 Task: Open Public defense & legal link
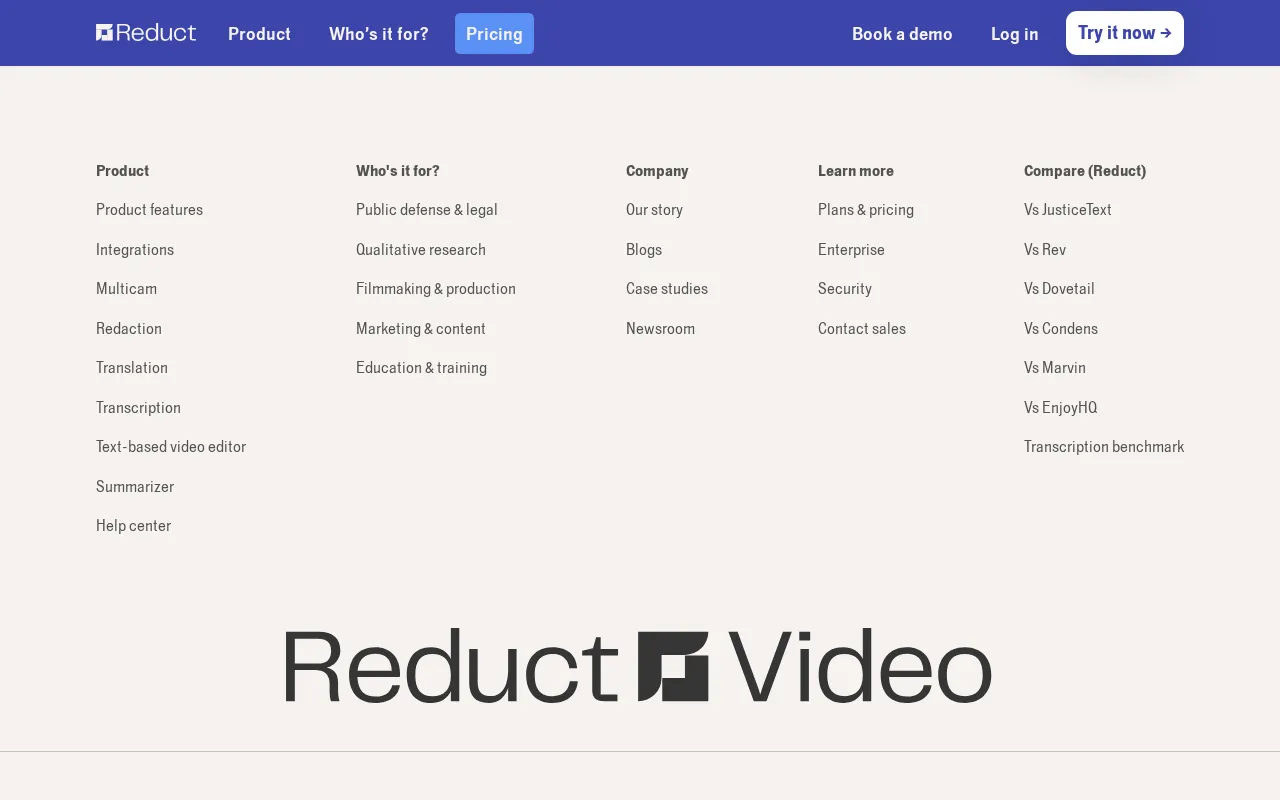click(x=427, y=210)
